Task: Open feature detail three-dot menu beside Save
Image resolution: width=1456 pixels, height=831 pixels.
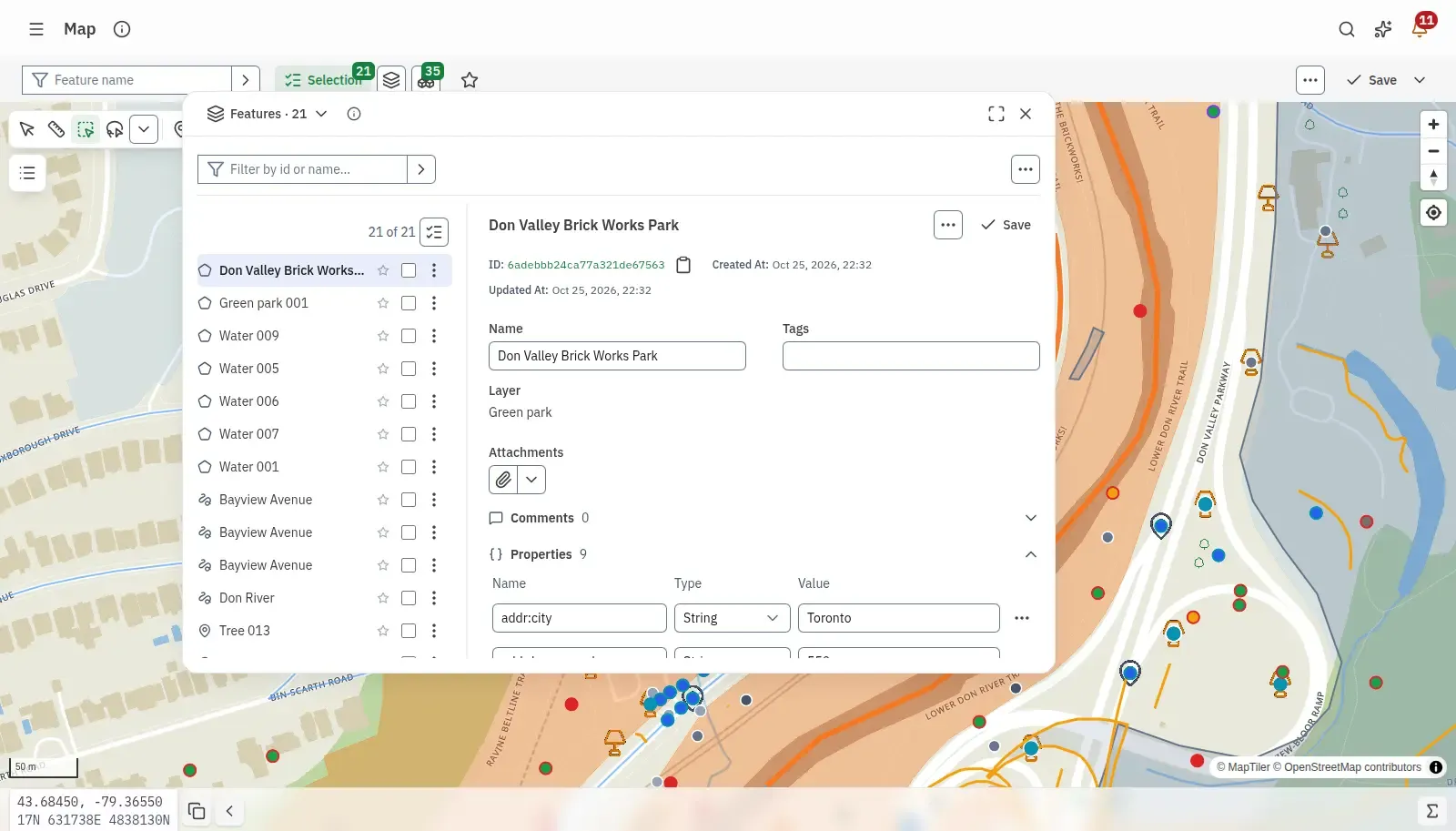Action: point(948,225)
